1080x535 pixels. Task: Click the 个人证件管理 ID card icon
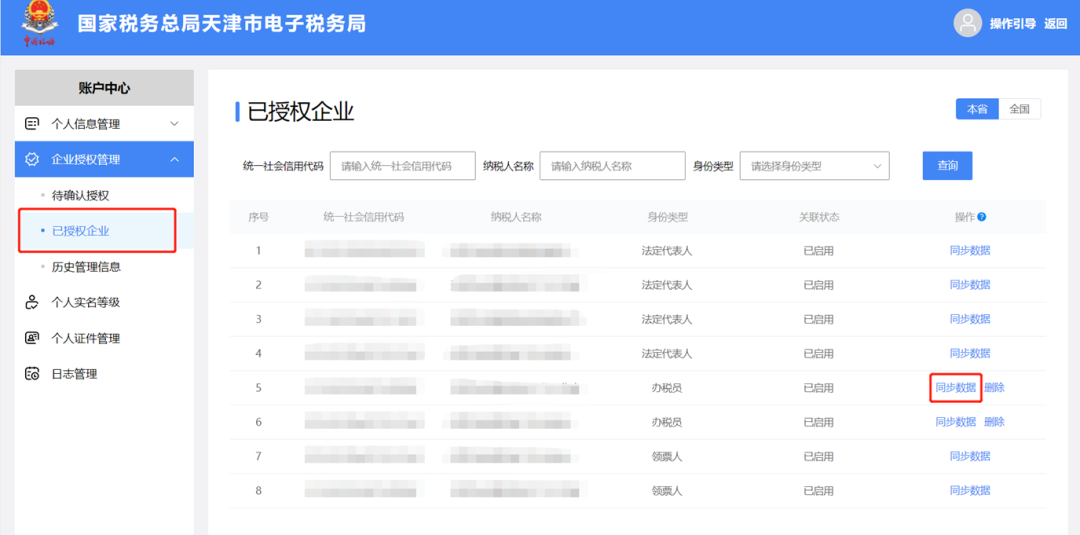32,338
